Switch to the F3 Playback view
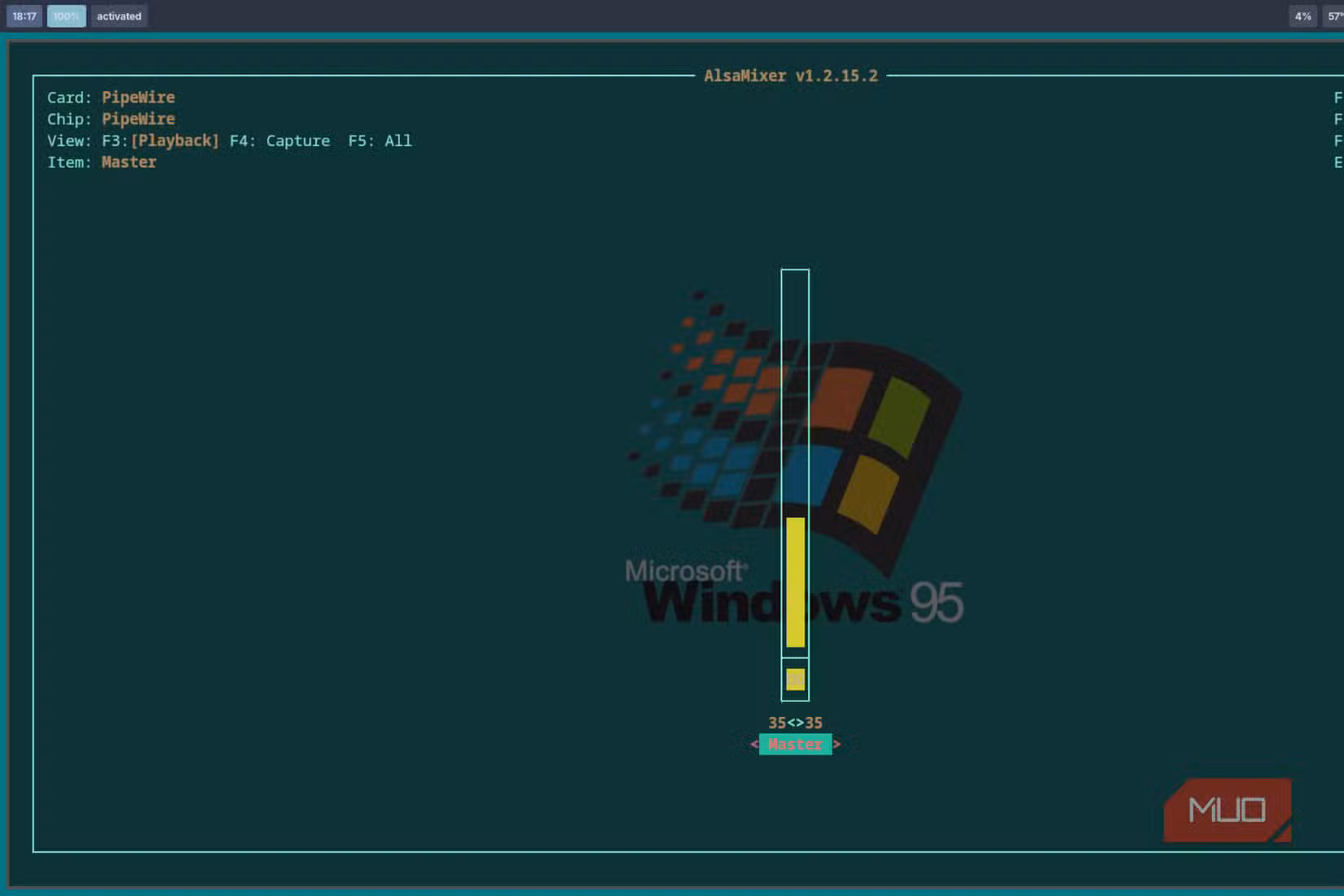Image resolution: width=1344 pixels, height=896 pixels. point(160,141)
